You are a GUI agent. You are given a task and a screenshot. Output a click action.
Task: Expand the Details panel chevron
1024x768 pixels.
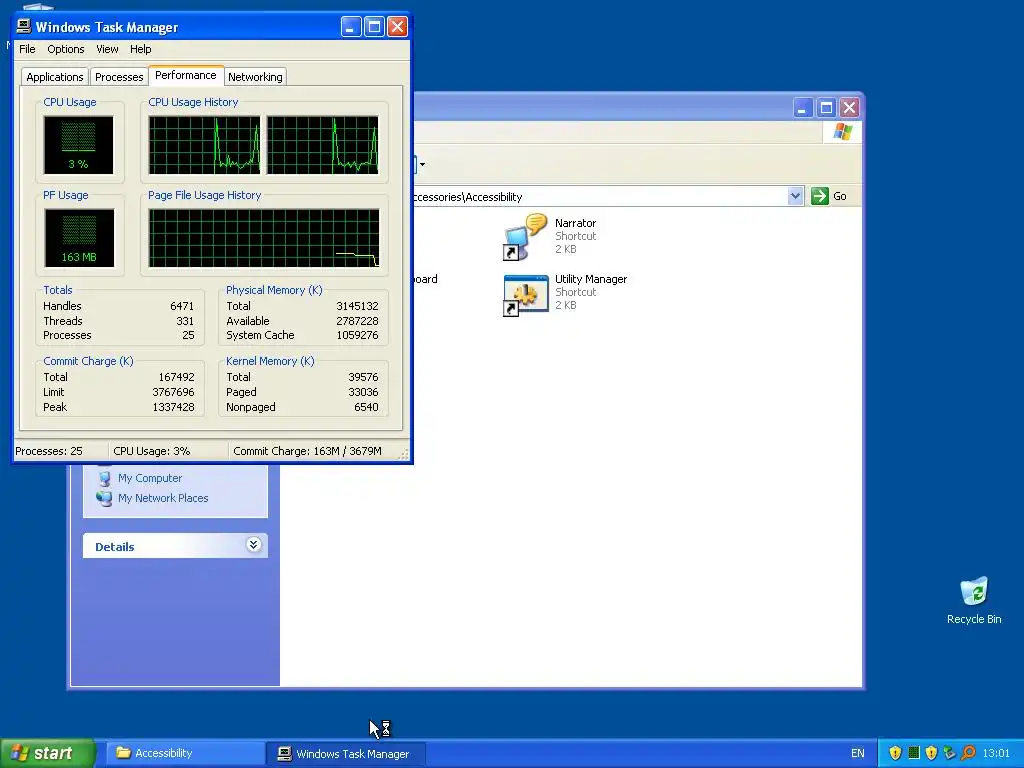click(x=254, y=545)
